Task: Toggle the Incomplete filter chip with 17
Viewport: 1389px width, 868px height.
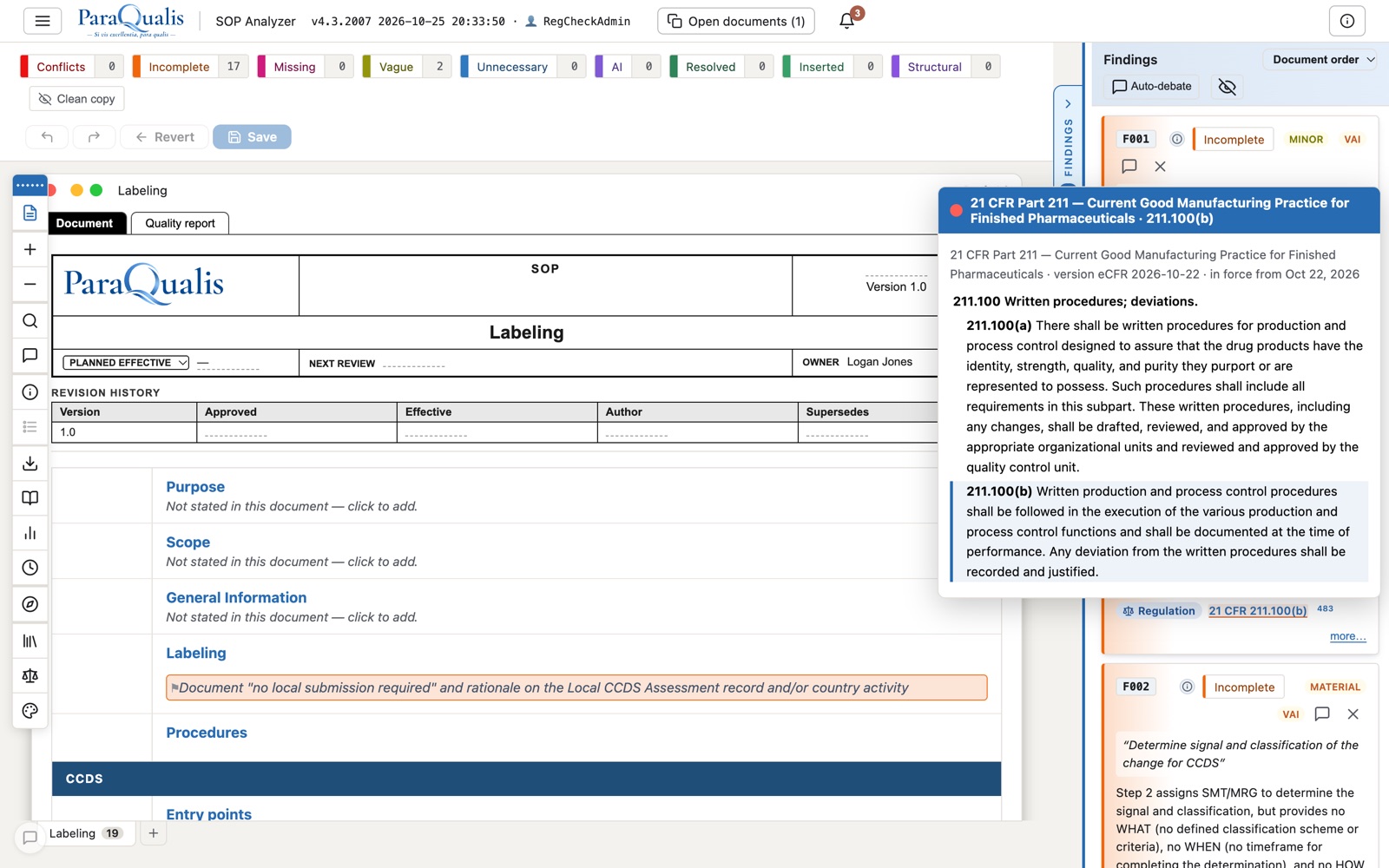Action: 191,67
